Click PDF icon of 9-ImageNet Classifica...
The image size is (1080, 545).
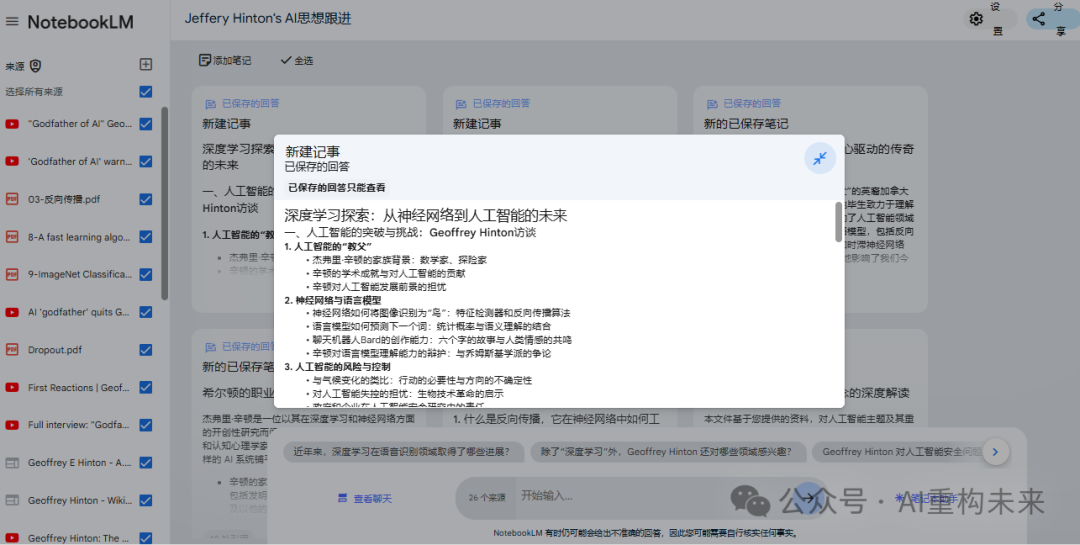click(x=12, y=274)
